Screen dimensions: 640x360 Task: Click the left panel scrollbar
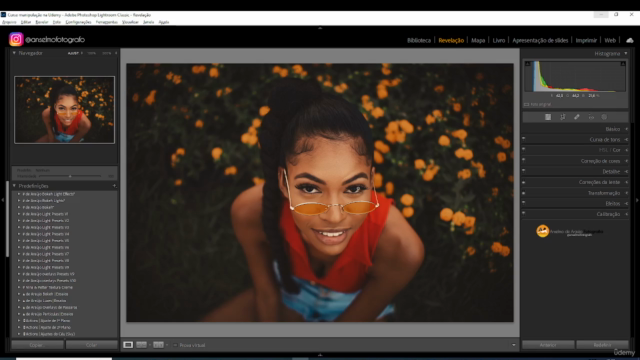[x=7, y=218]
